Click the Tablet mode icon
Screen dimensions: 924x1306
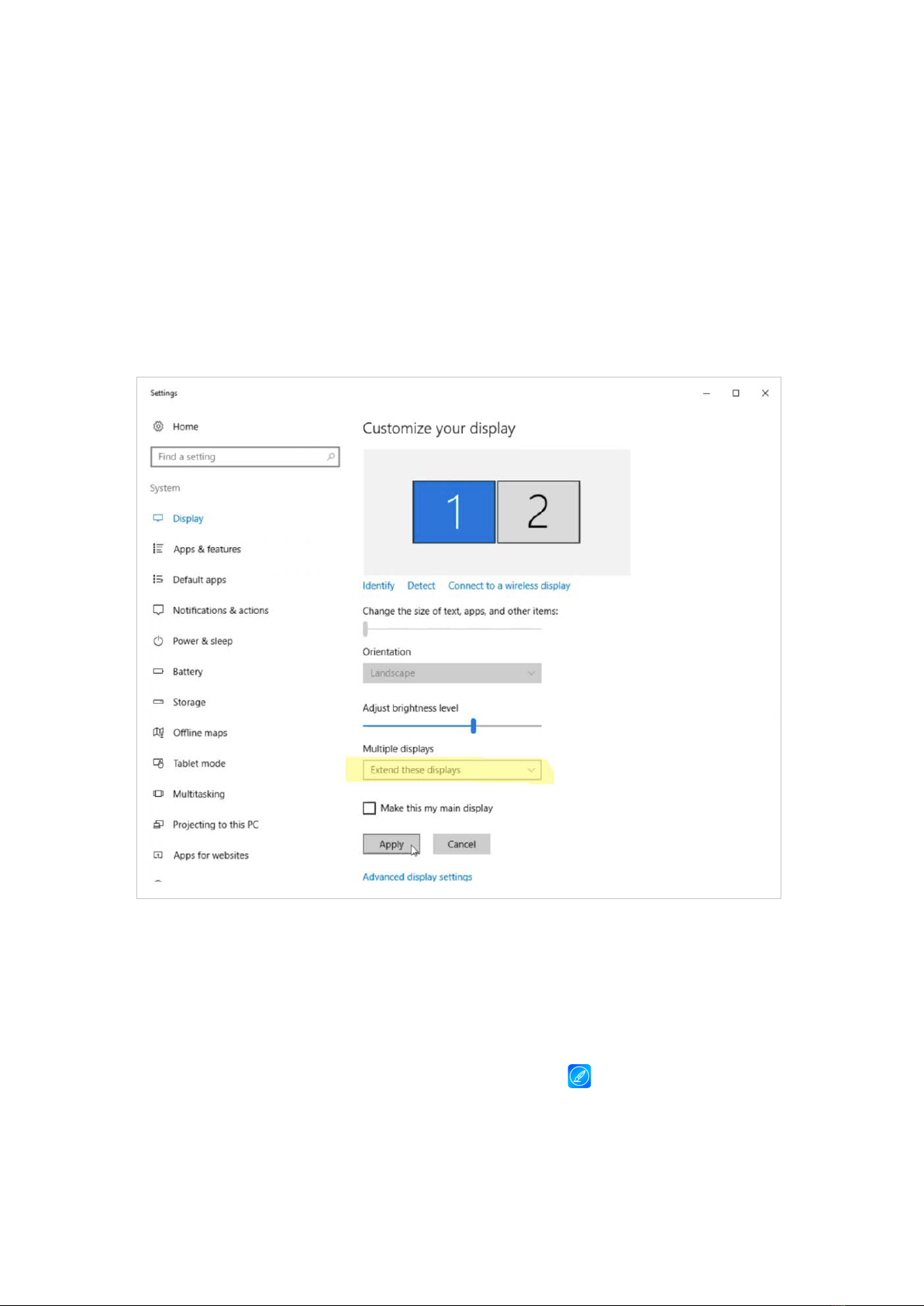point(158,763)
